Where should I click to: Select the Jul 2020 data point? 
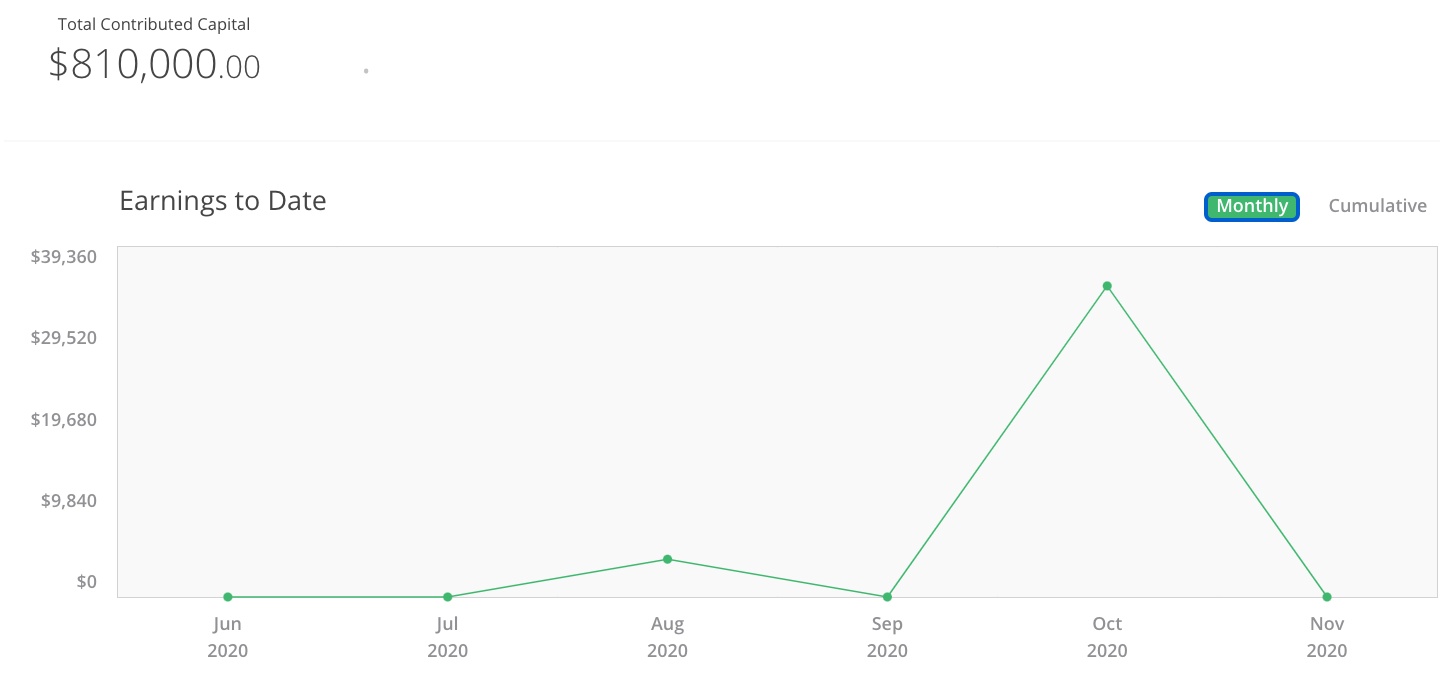point(448,597)
